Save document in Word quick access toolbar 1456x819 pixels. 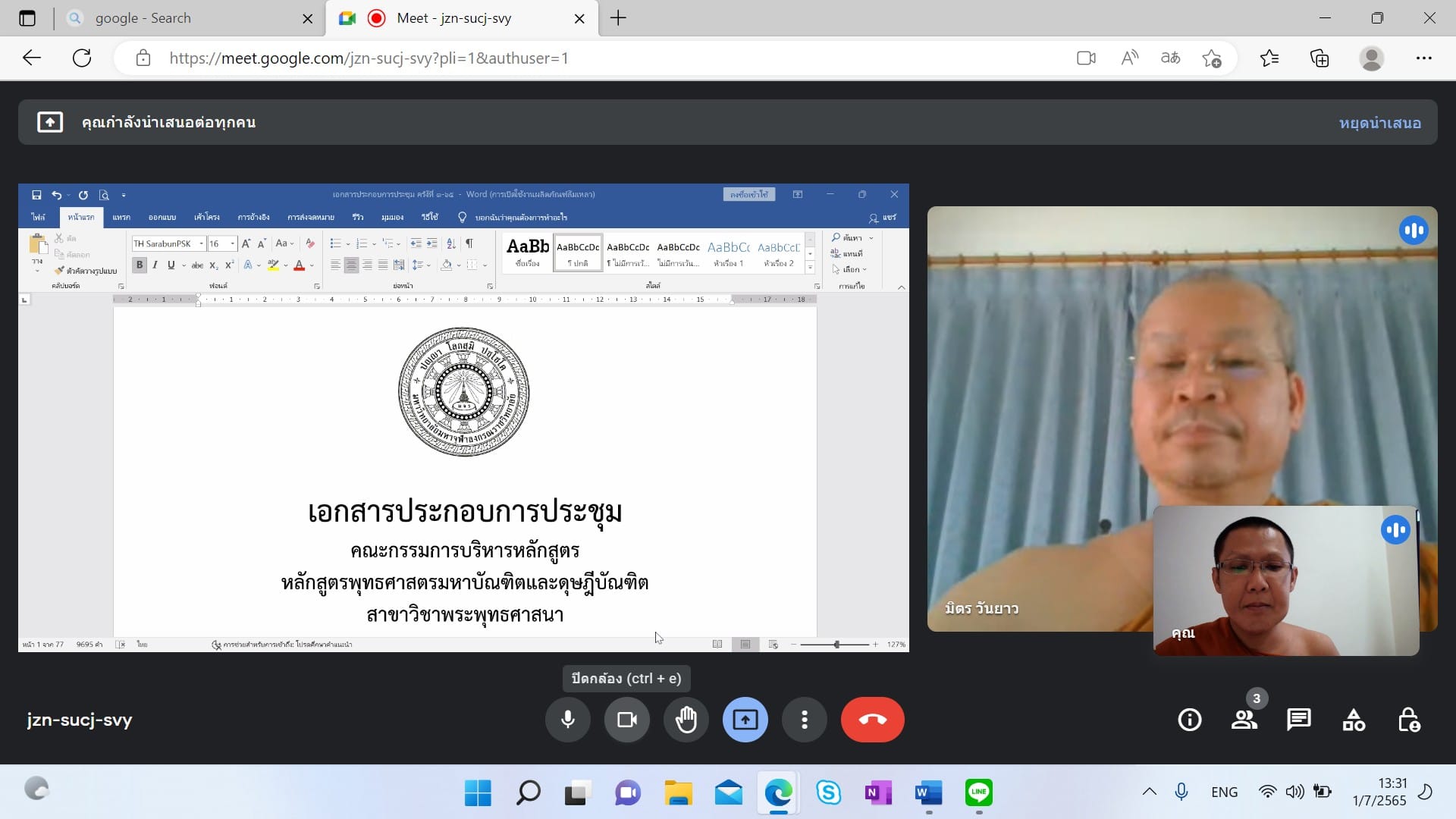coord(36,195)
